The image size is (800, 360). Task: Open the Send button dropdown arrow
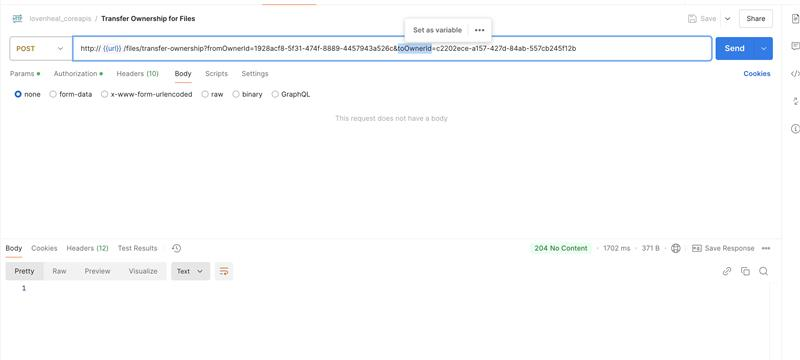763,48
